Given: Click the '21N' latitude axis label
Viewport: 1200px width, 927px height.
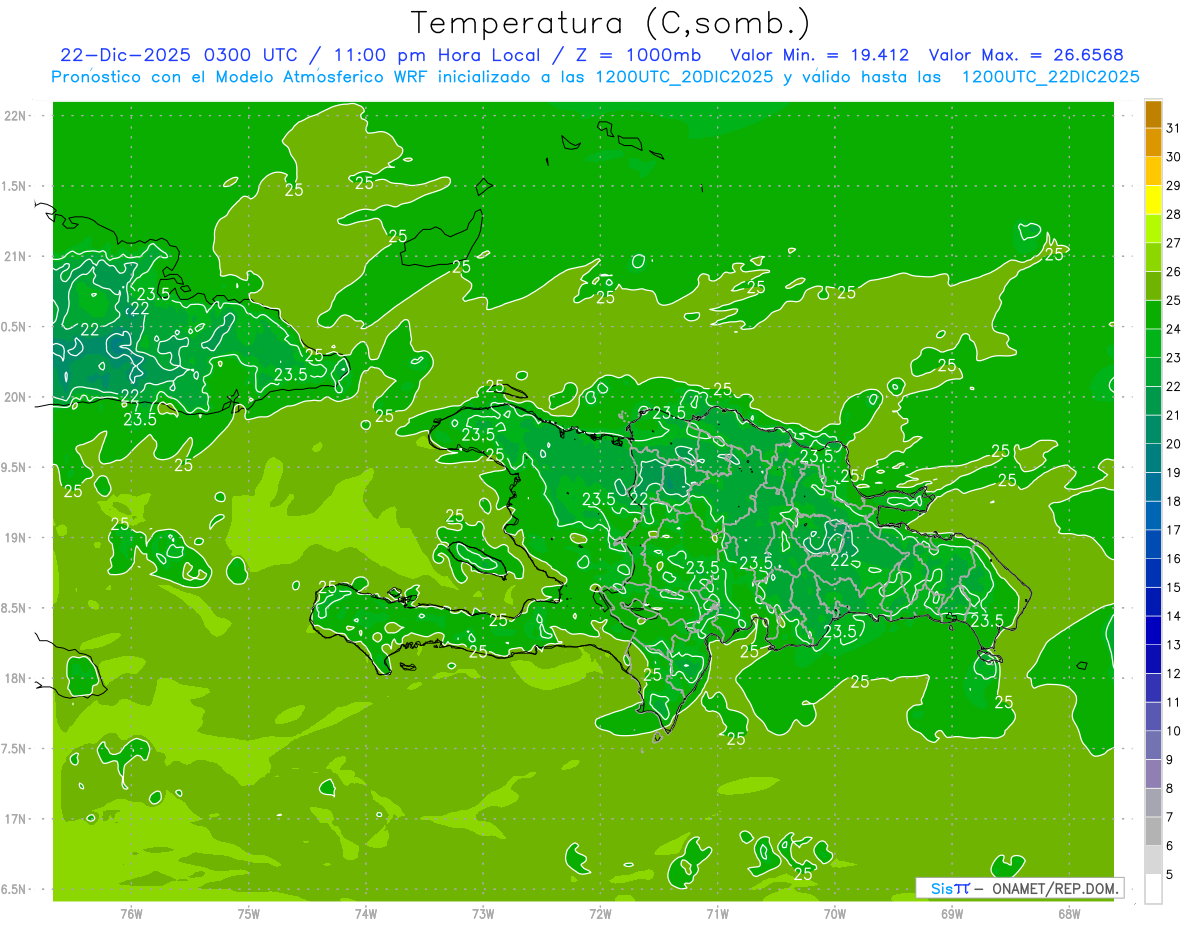Looking at the screenshot, I should tap(15, 256).
